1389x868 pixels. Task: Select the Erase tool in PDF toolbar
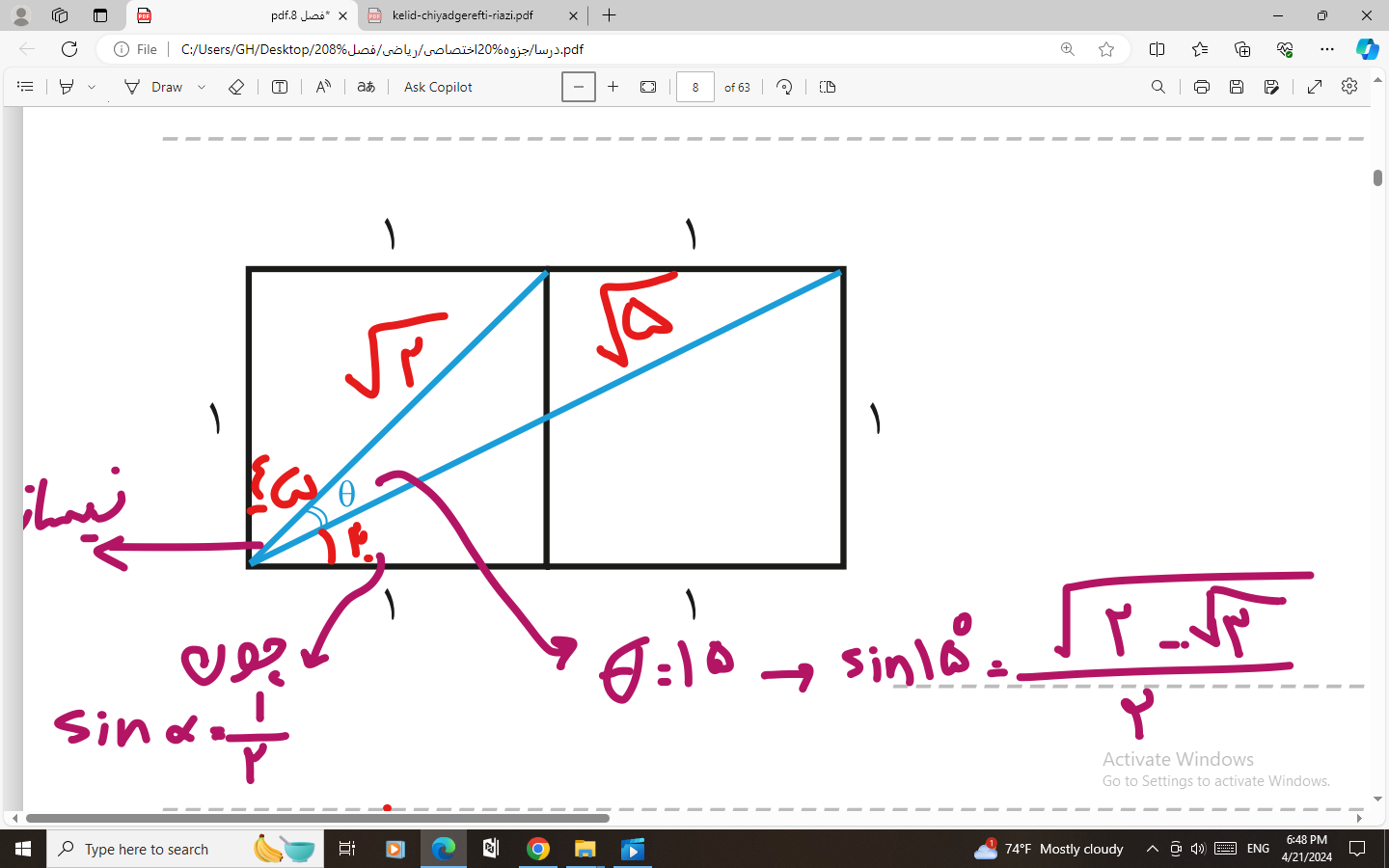pos(236,87)
